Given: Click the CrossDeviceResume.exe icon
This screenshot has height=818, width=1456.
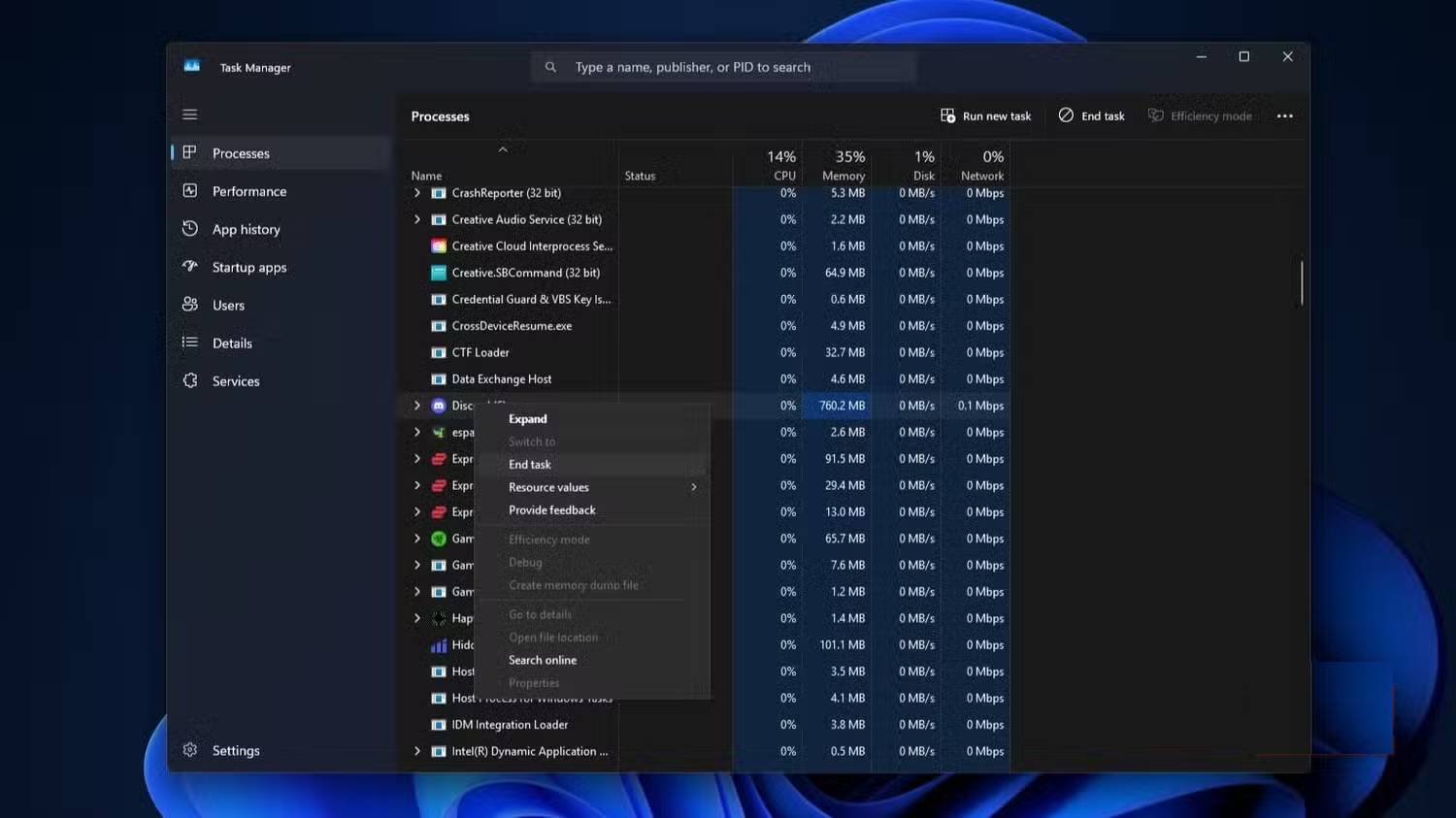Looking at the screenshot, I should (x=439, y=326).
